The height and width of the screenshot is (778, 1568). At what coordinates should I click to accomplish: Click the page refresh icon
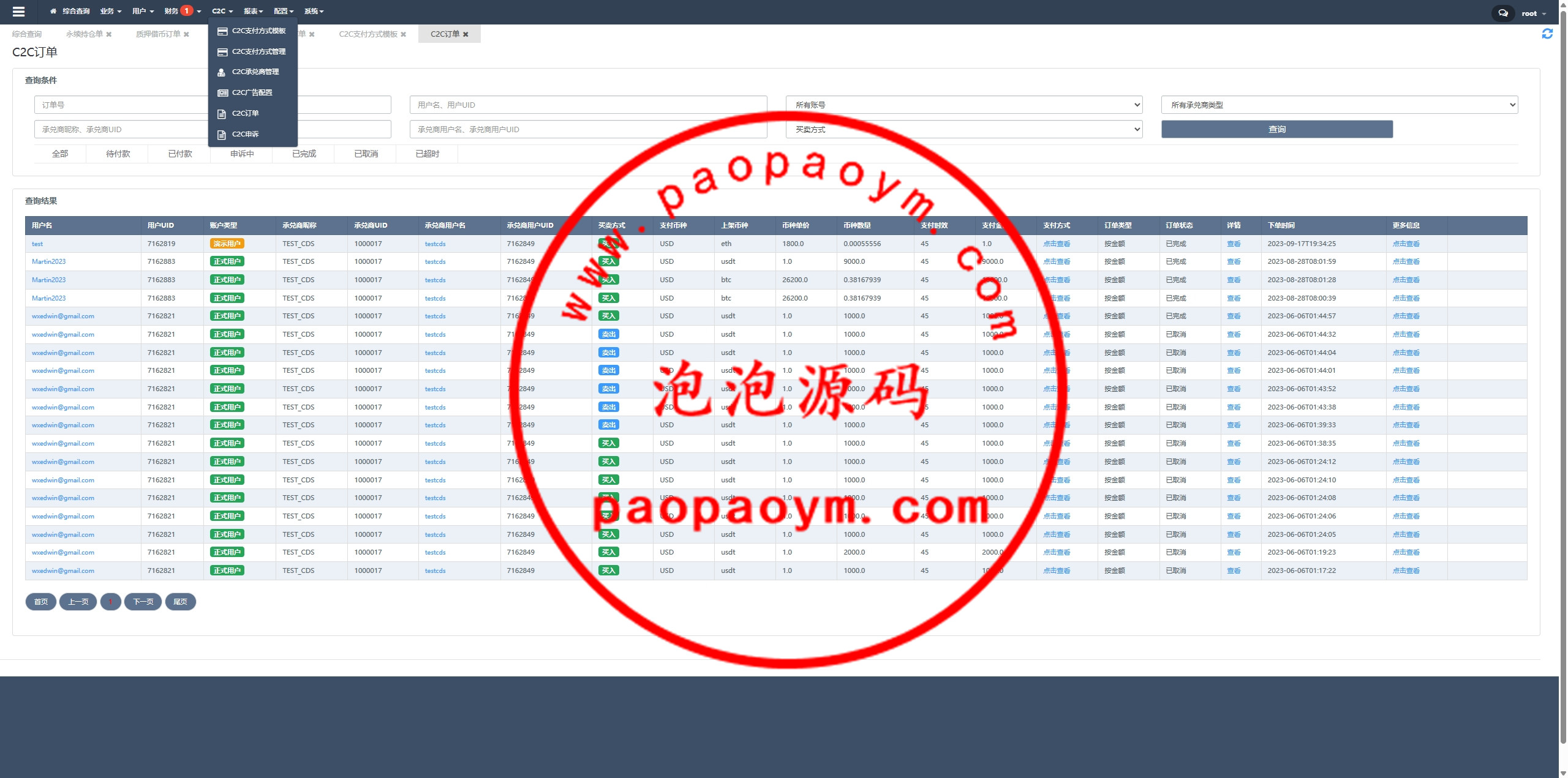click(1547, 34)
